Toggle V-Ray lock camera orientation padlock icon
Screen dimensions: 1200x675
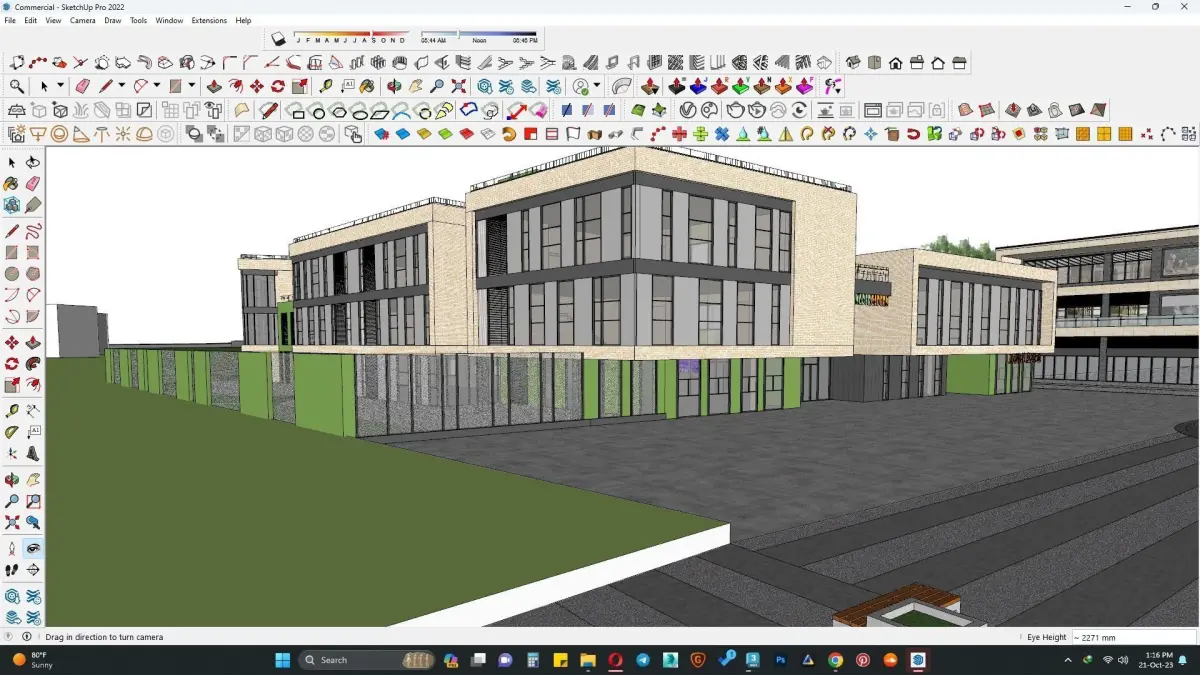click(936, 110)
